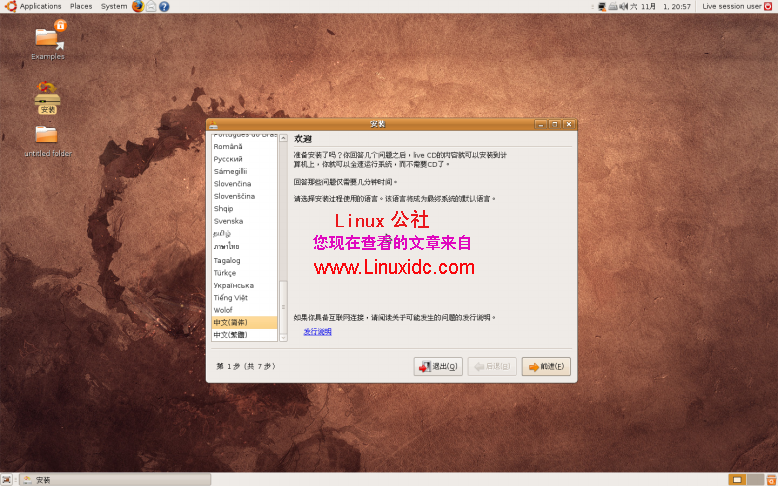Screen dimensions: 778x486
Task: Select Shqip in the language list
Action: click(244, 208)
